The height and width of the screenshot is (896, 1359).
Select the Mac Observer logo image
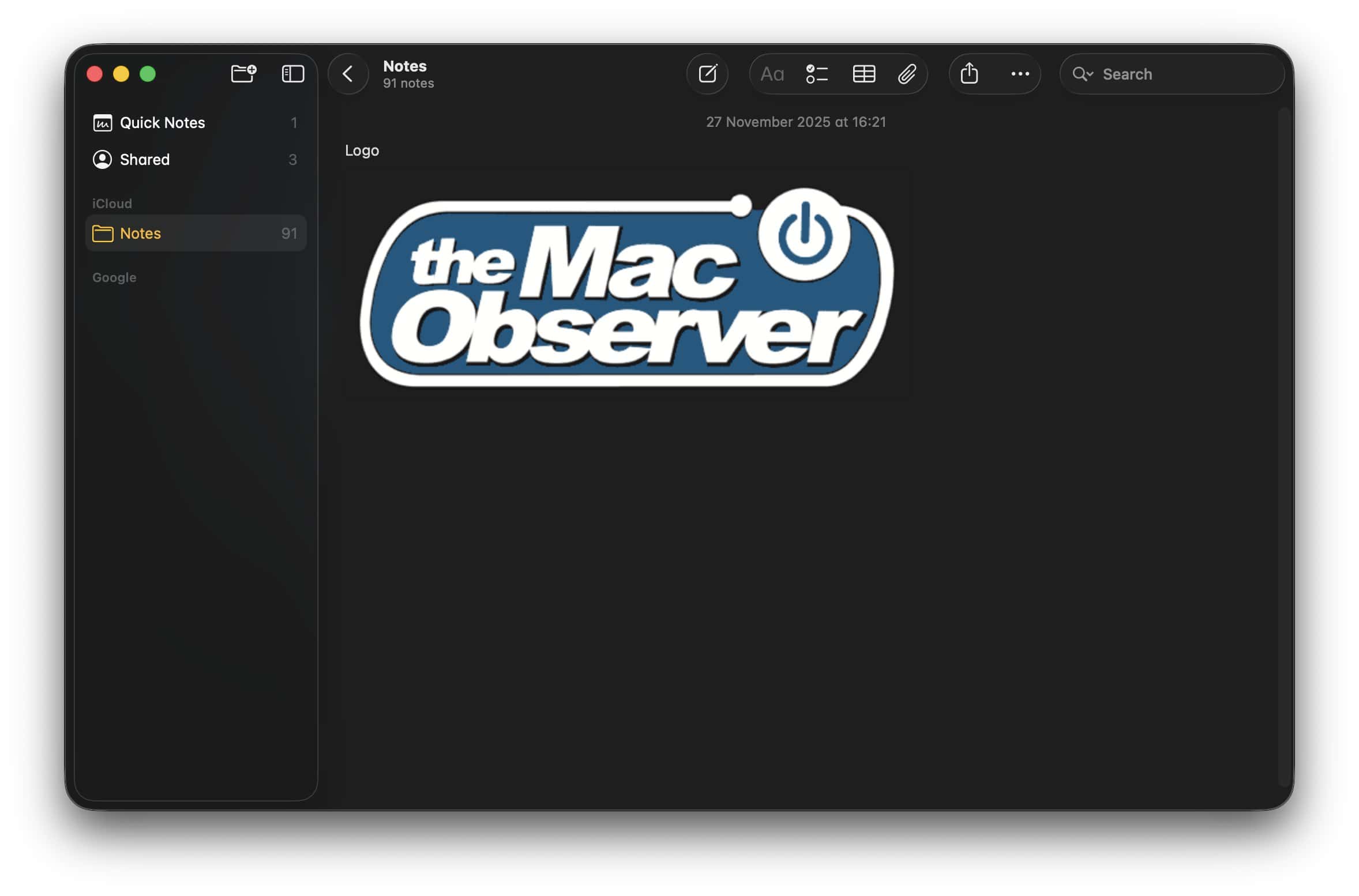(x=626, y=285)
